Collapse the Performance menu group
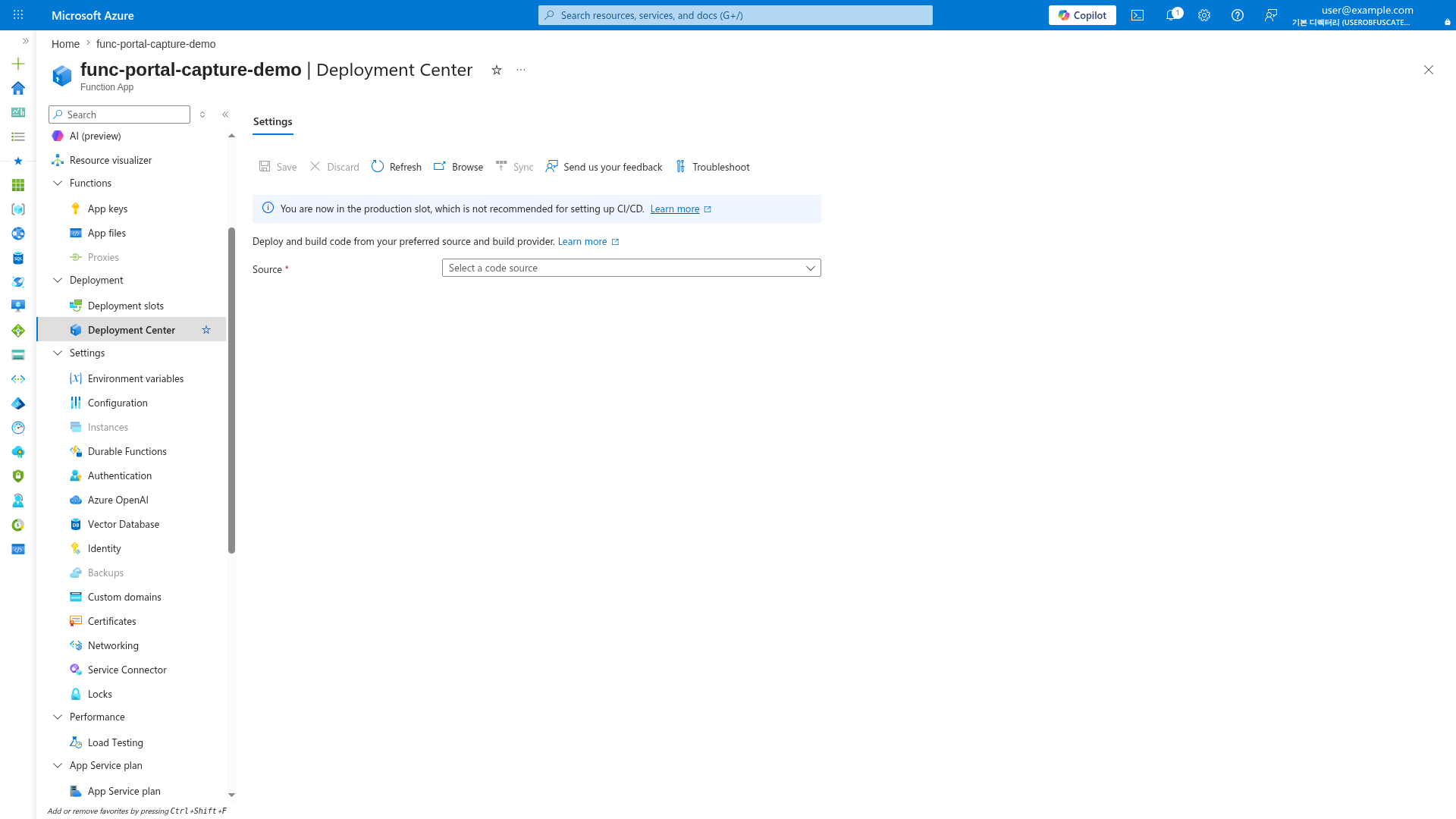Screen dimensions: 1456x819 [x=58, y=717]
